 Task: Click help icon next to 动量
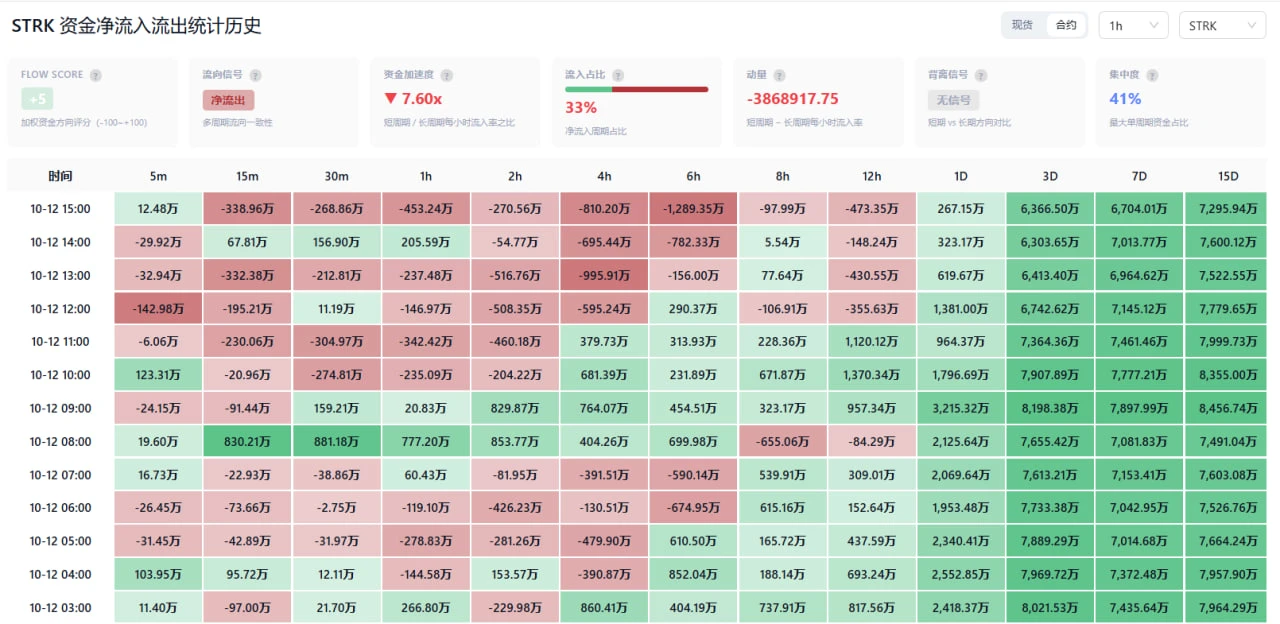coord(779,75)
